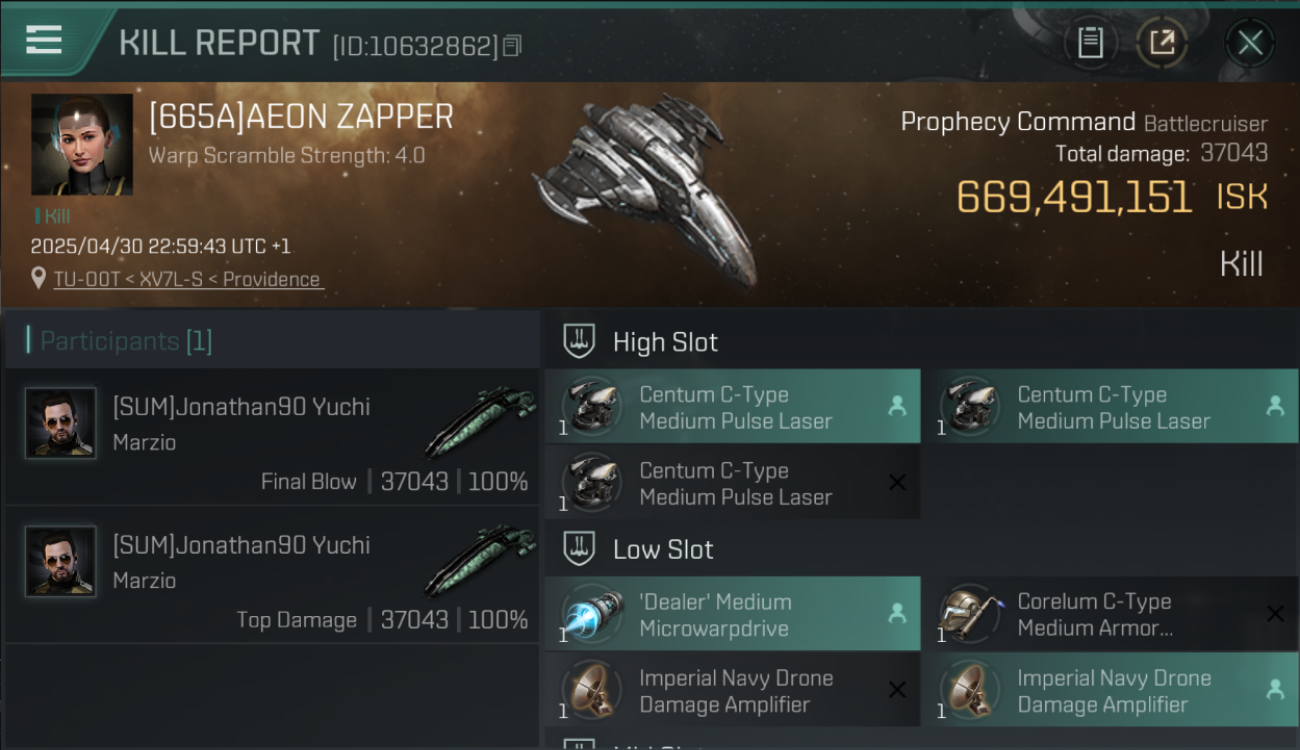Open the hamburger menu icon
The image size is (1300, 750).
(x=44, y=40)
